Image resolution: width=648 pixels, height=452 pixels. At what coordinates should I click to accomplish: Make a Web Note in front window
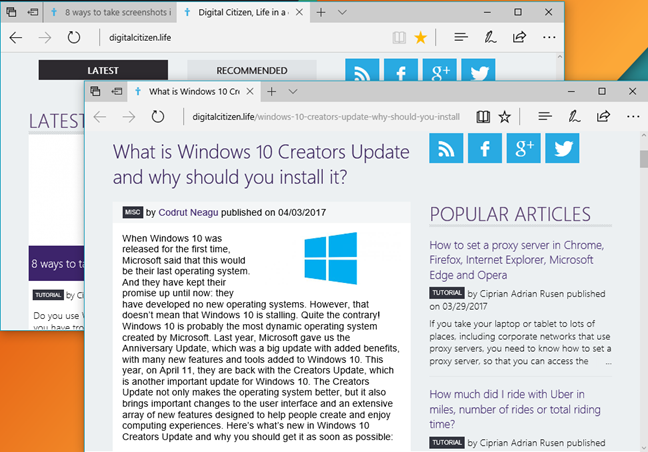pos(574,117)
